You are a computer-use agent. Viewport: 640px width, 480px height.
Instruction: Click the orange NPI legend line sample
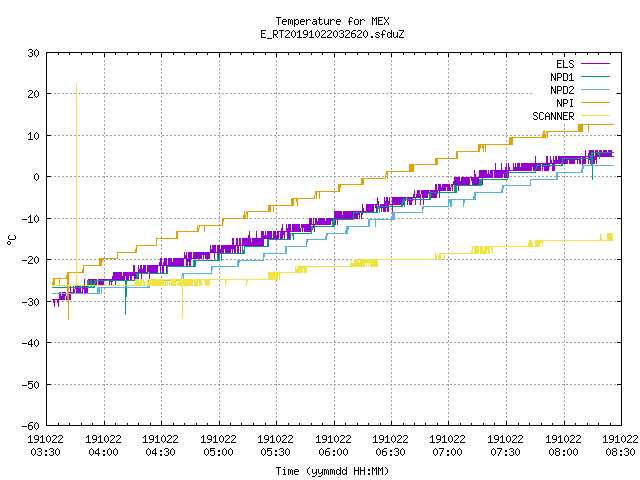[596, 103]
